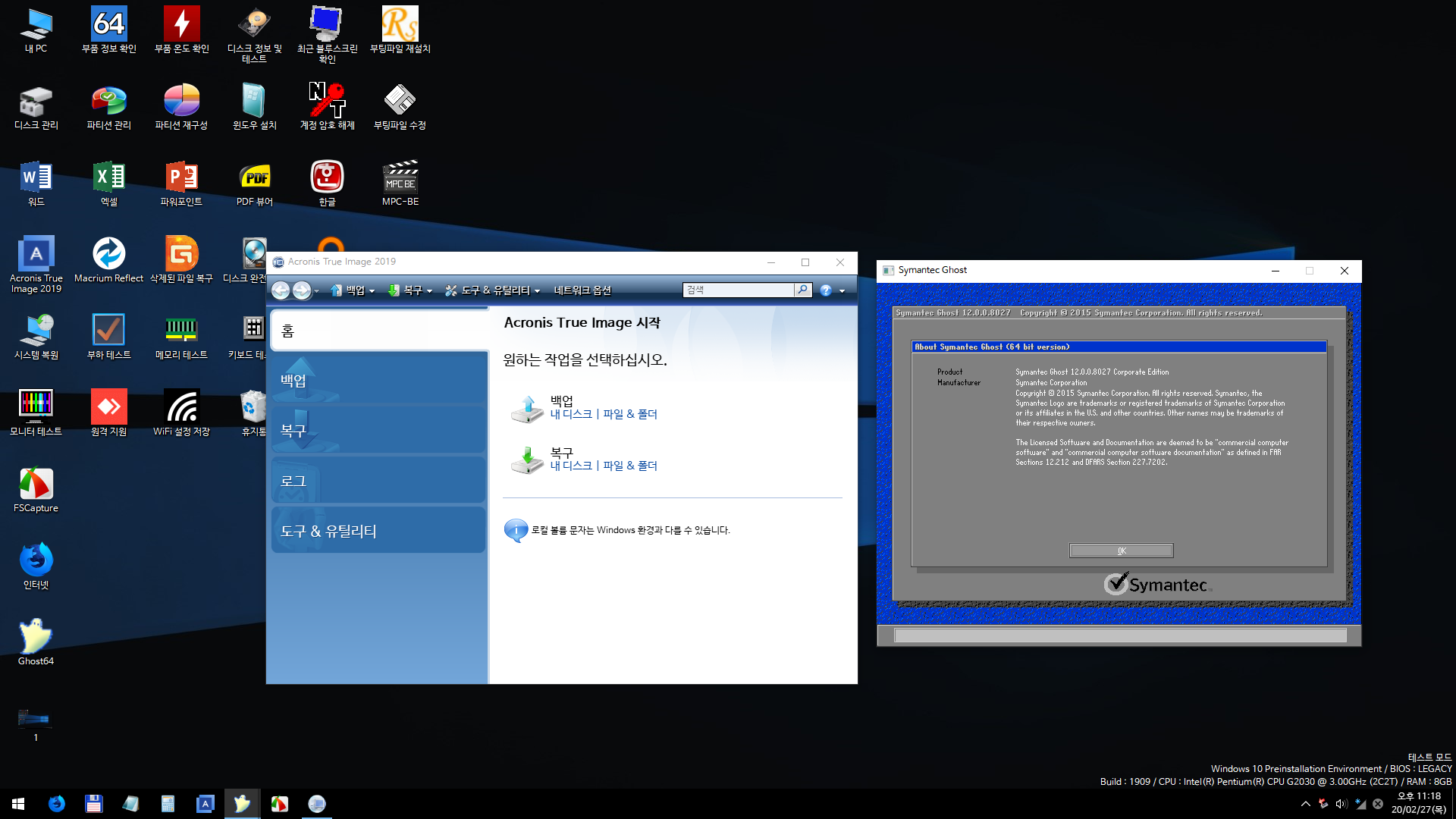The height and width of the screenshot is (819, 1456).
Task: Open Acronis True Image 2019 desktop icon
Action: click(36, 265)
